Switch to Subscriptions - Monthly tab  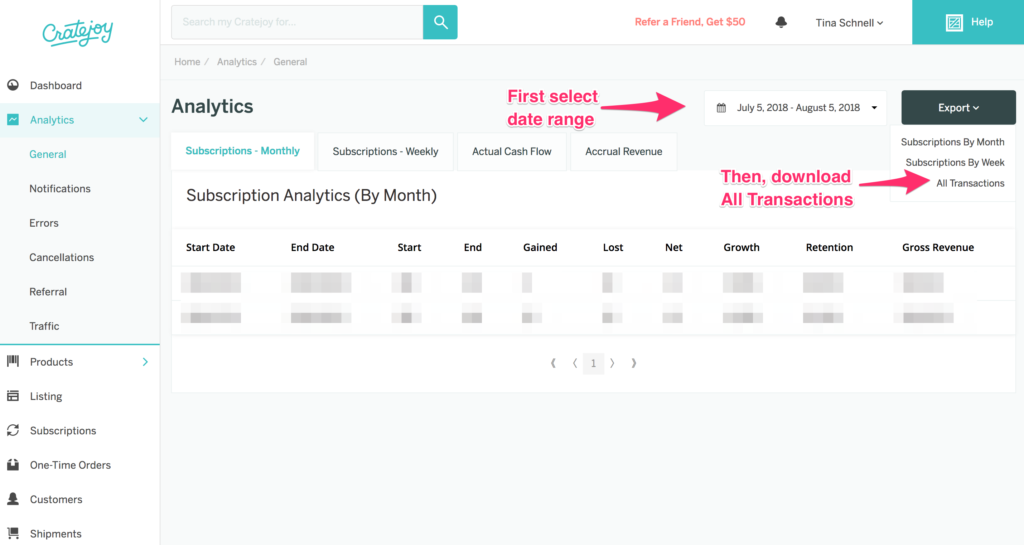pos(242,151)
